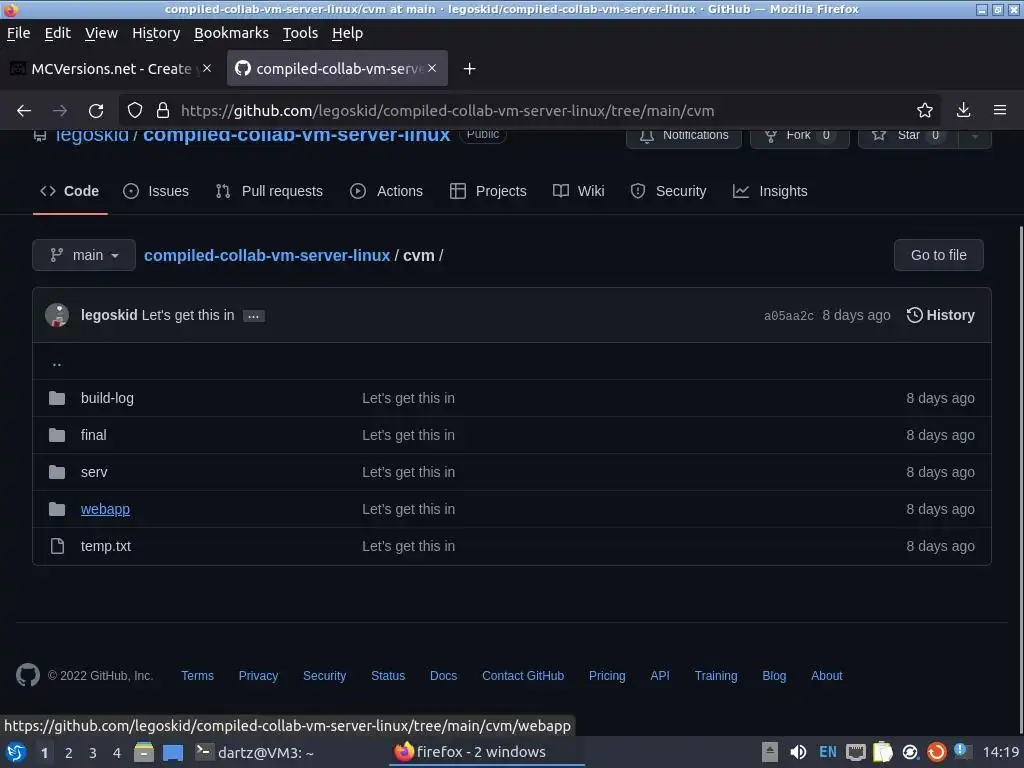1024x768 pixels.
Task: Open the repository Security tab
Action: [x=668, y=191]
